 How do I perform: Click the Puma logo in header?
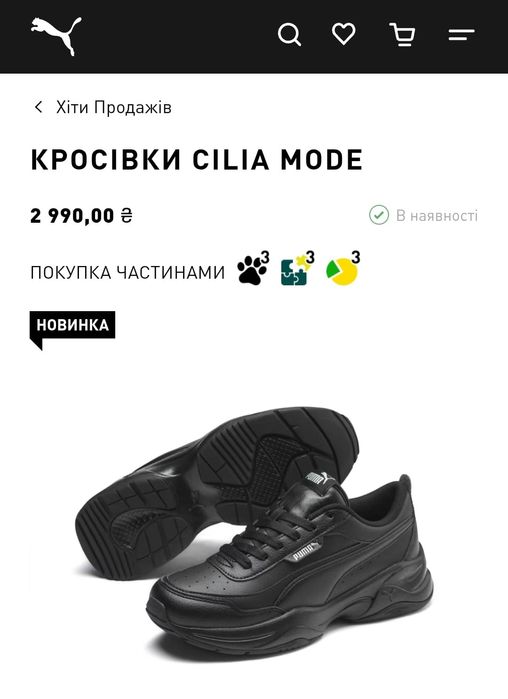(x=56, y=36)
